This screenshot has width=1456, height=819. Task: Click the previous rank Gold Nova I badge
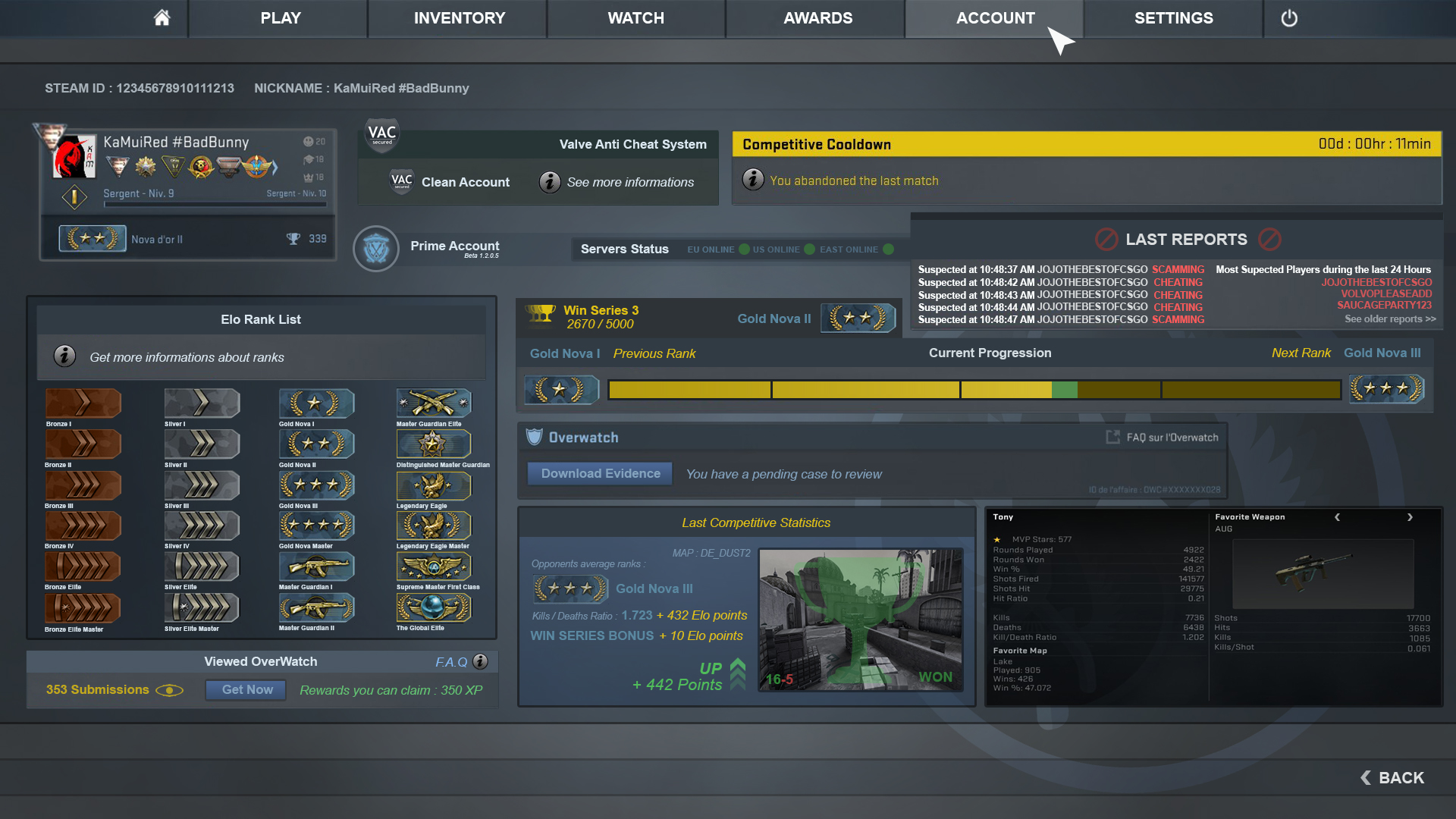(x=562, y=390)
